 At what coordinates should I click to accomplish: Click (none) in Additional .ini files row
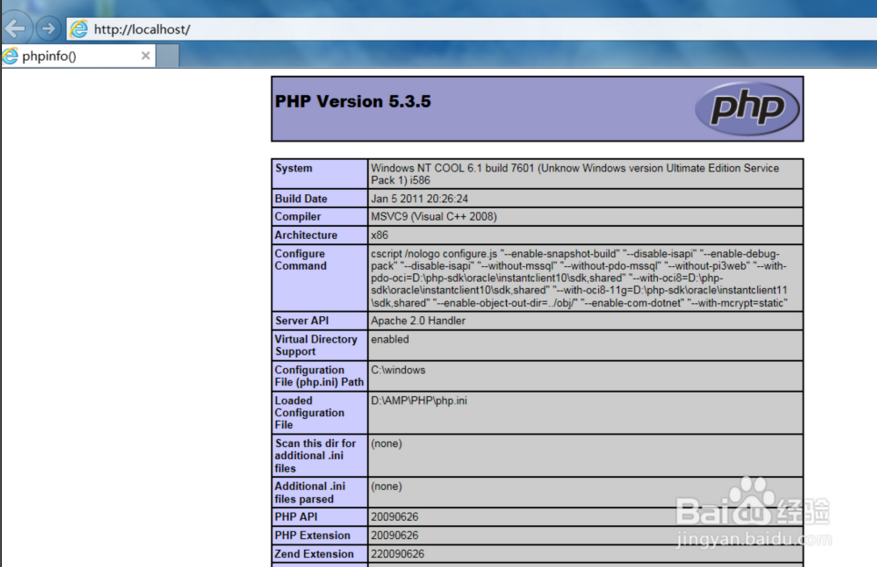click(x=386, y=486)
